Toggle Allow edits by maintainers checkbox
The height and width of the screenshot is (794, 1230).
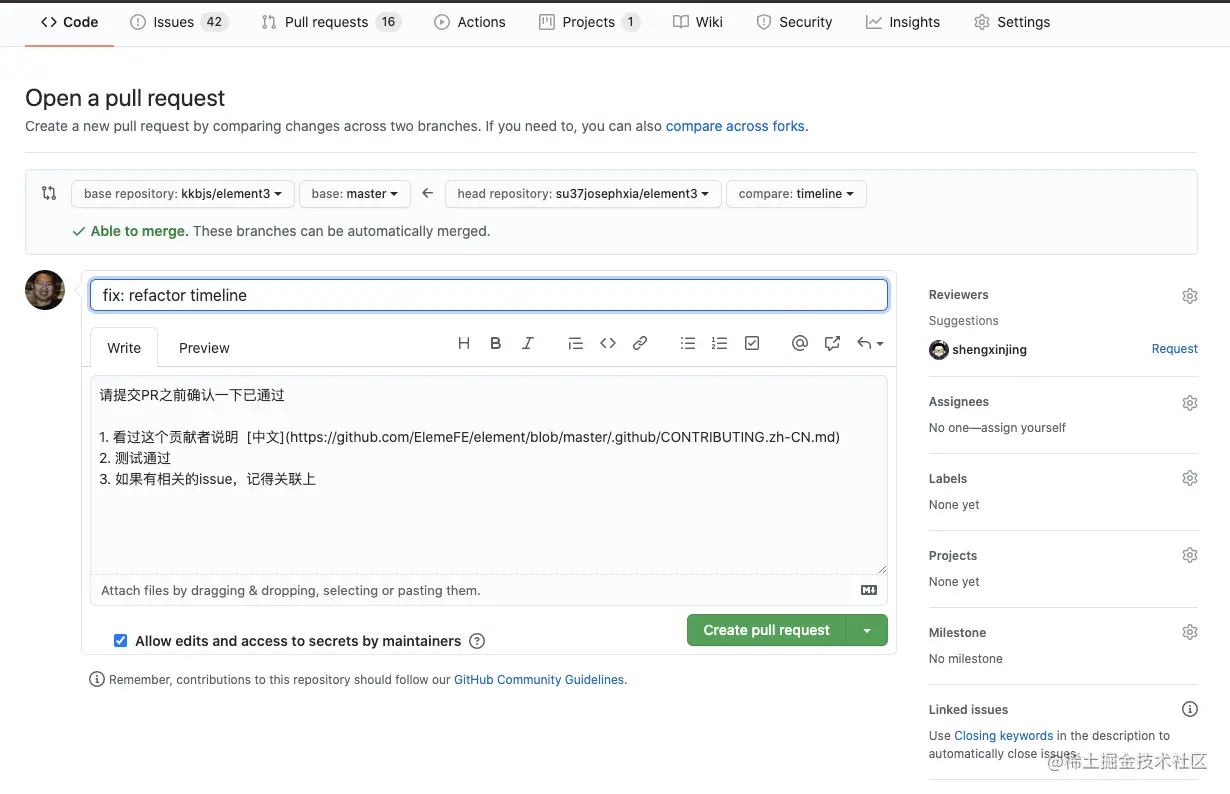120,641
